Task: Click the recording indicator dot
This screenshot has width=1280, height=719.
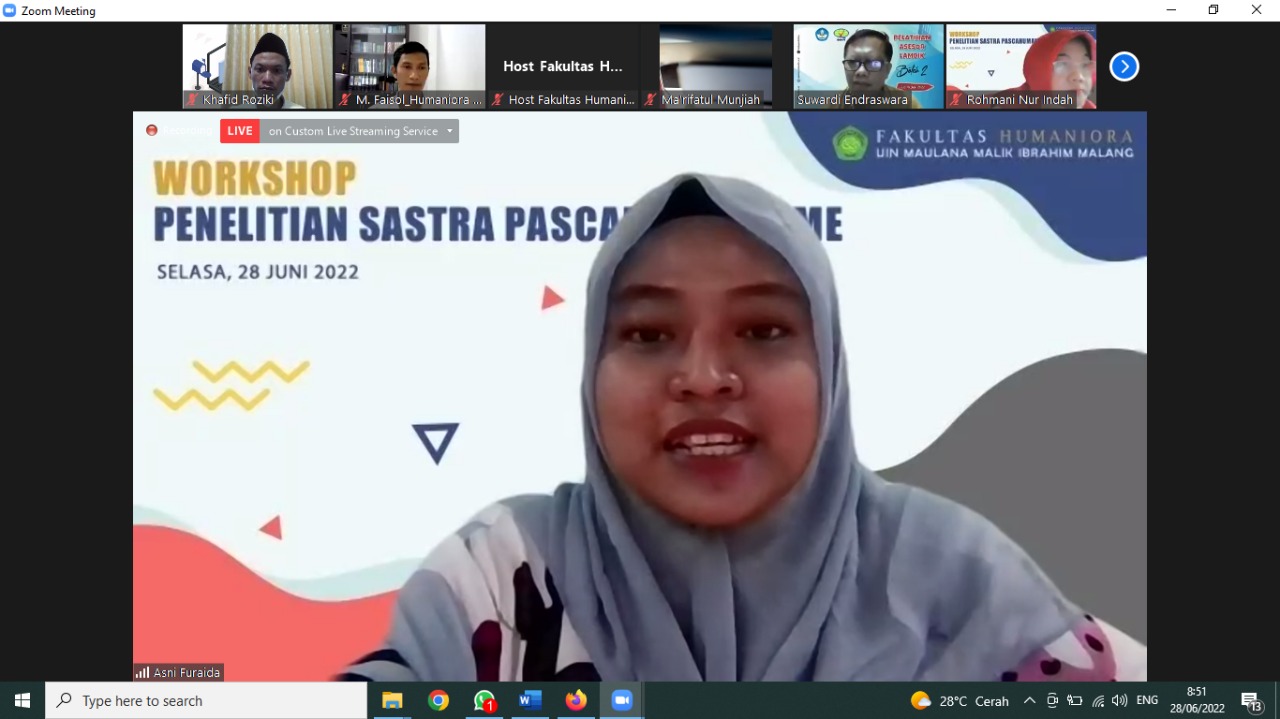Action: coord(152,130)
